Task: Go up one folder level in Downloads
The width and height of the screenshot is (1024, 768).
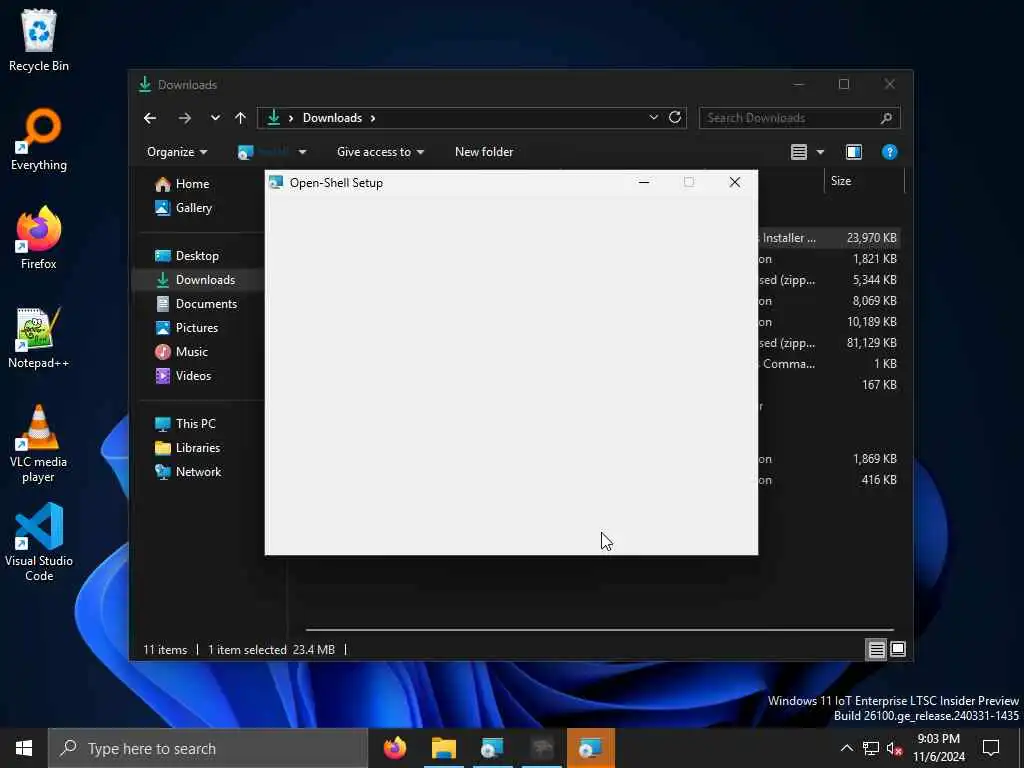Action: (x=240, y=118)
